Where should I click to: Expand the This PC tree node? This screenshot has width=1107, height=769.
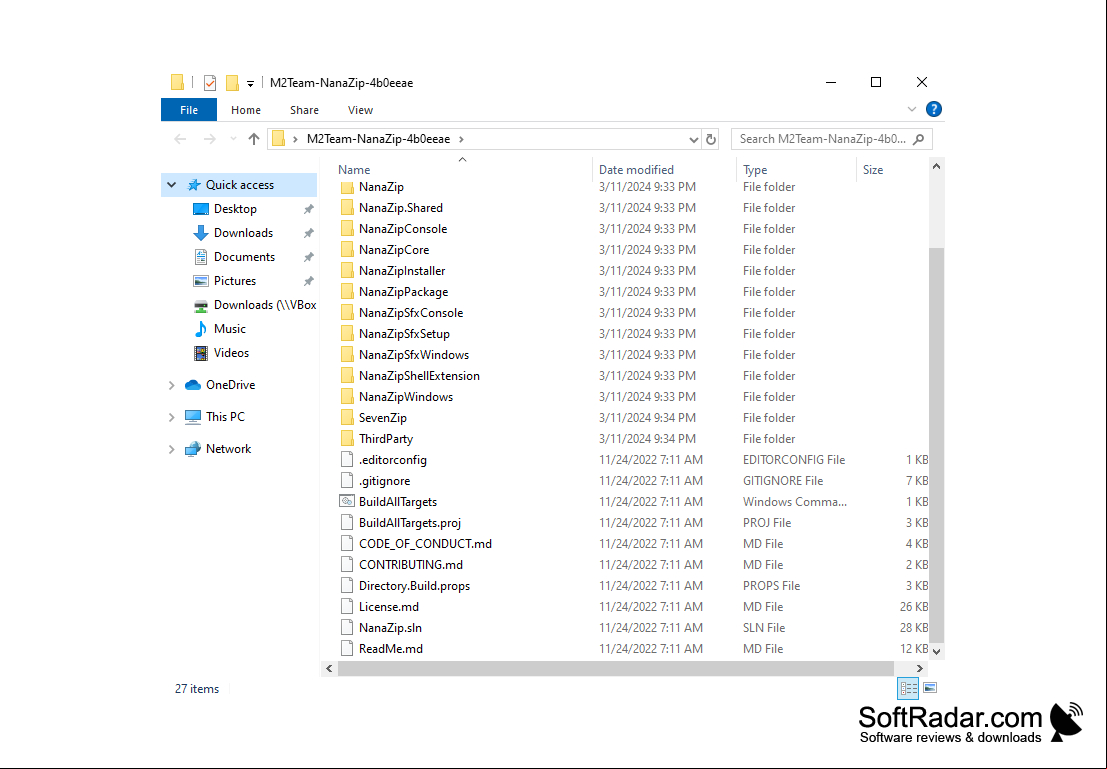tap(172, 417)
